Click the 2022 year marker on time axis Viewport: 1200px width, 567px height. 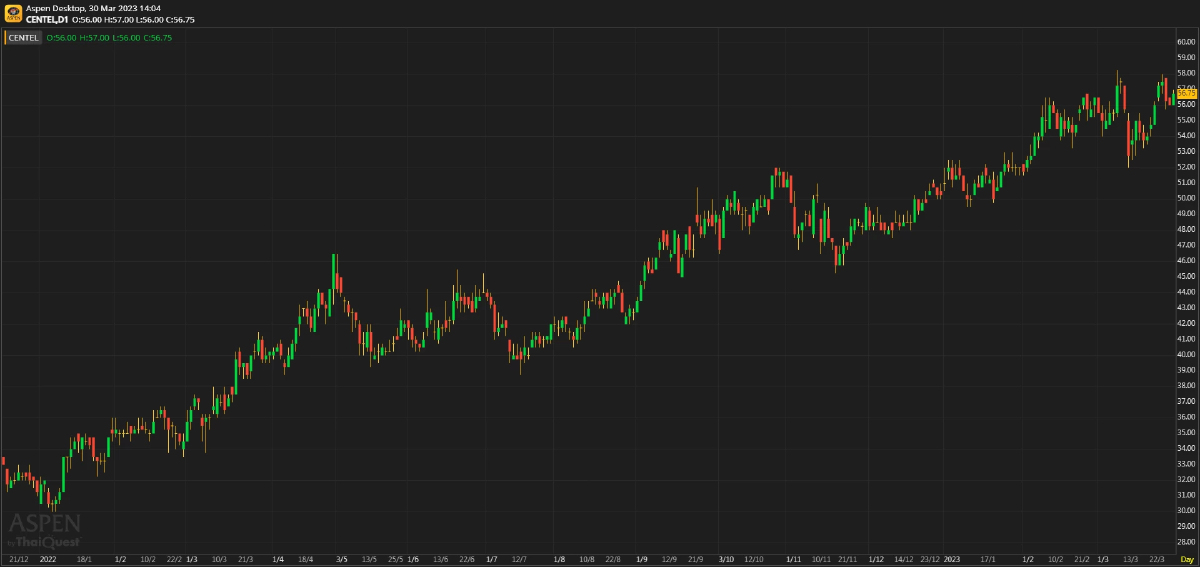pos(48,559)
